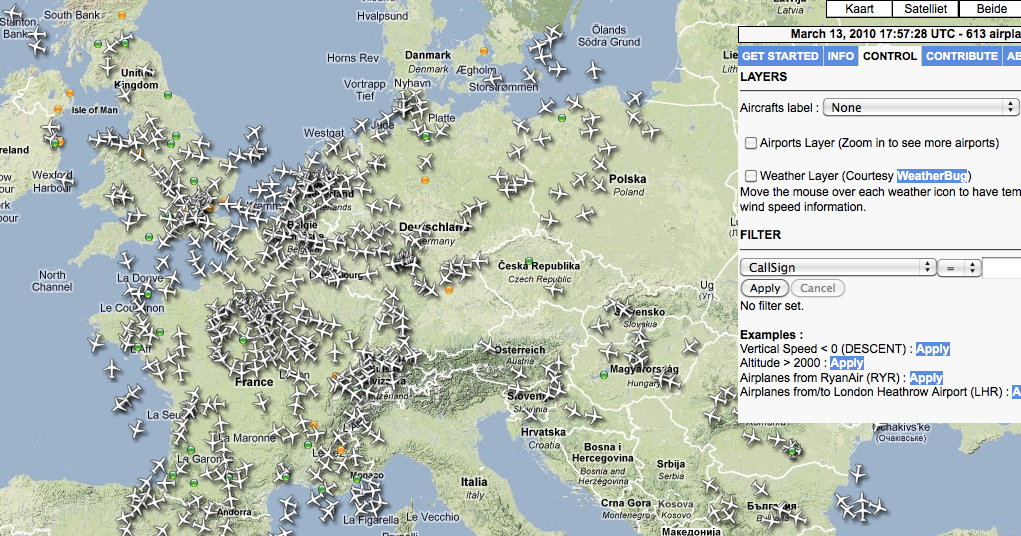Apply the Vertical Speed DESCENT example
The width and height of the screenshot is (1021, 536).
932,349
